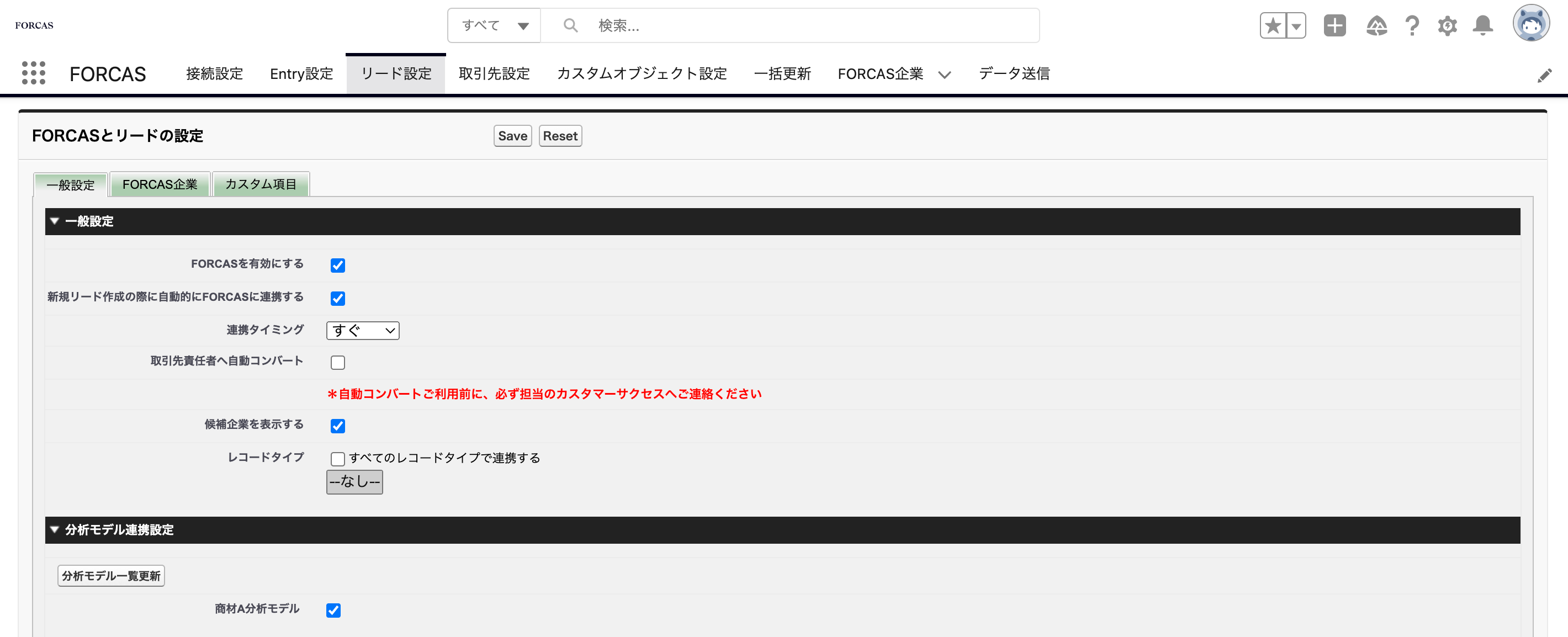Open your user profile avatar

(x=1533, y=23)
